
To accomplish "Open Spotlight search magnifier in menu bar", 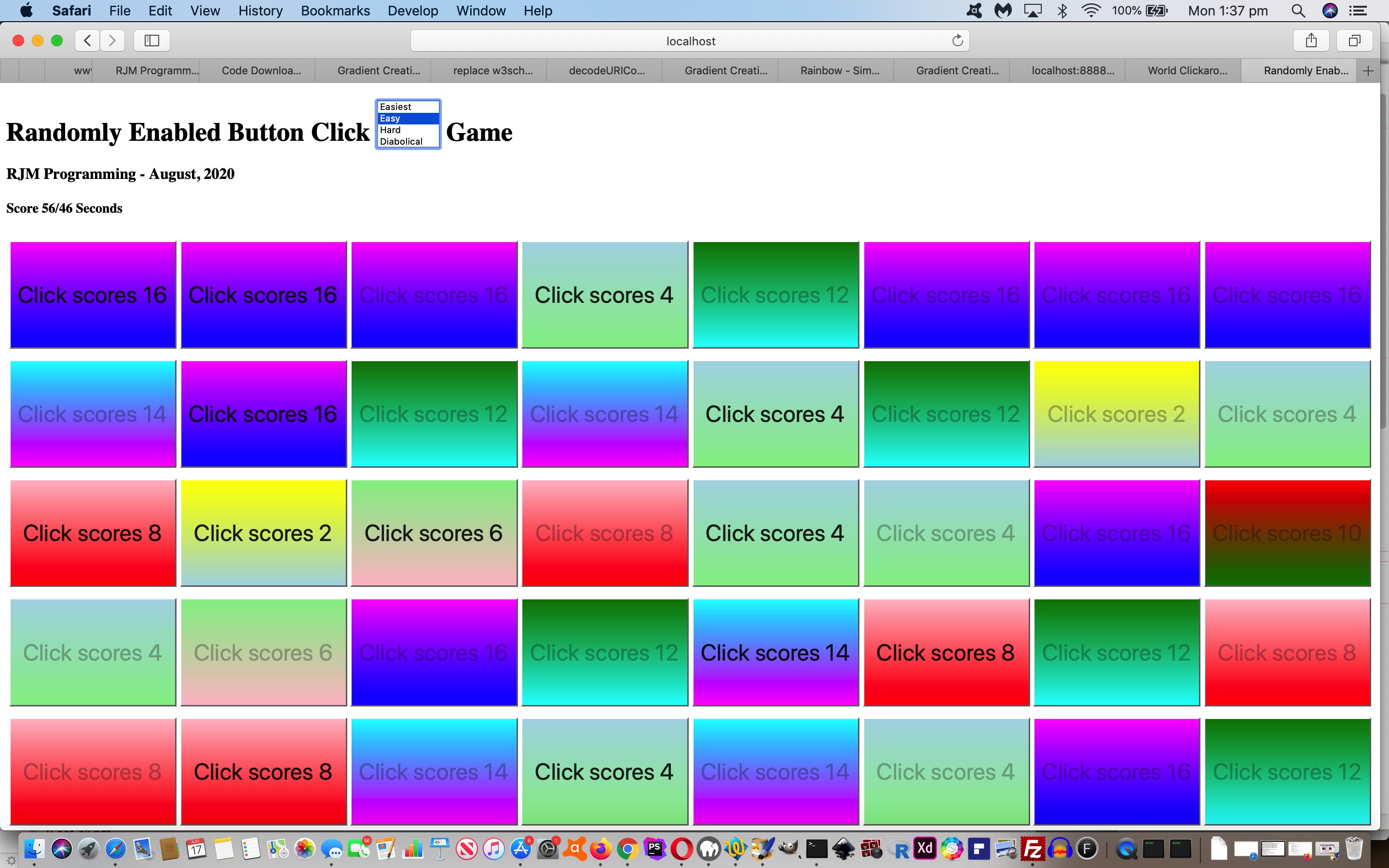I will point(1298,11).
